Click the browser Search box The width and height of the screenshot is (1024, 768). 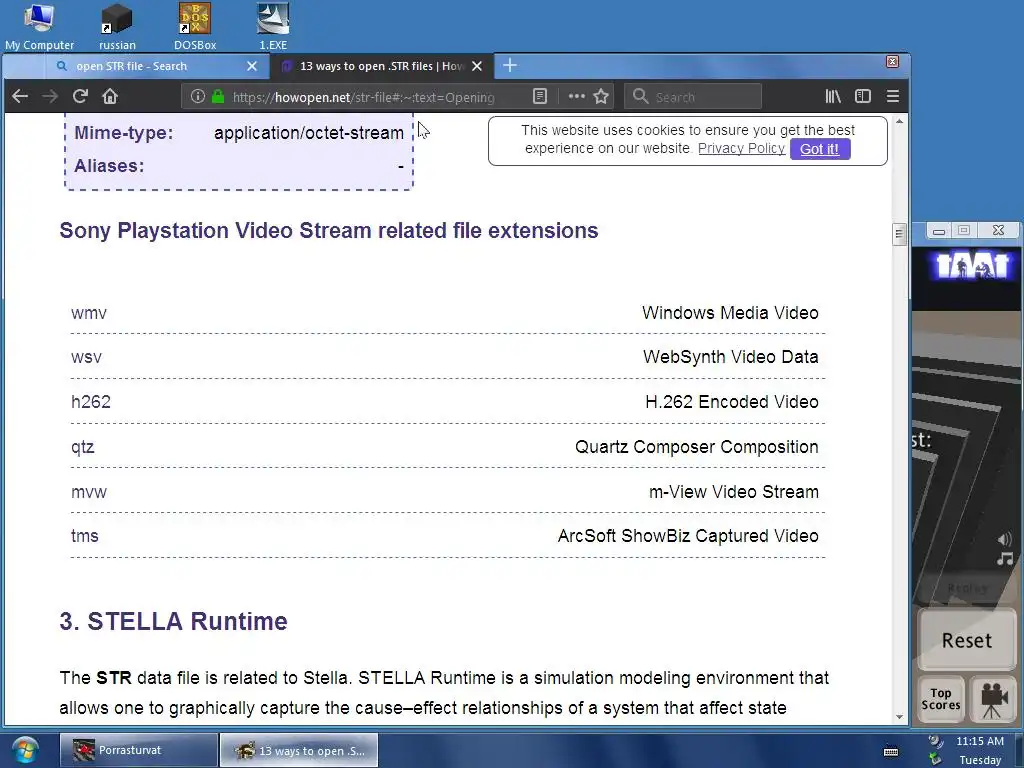(693, 97)
